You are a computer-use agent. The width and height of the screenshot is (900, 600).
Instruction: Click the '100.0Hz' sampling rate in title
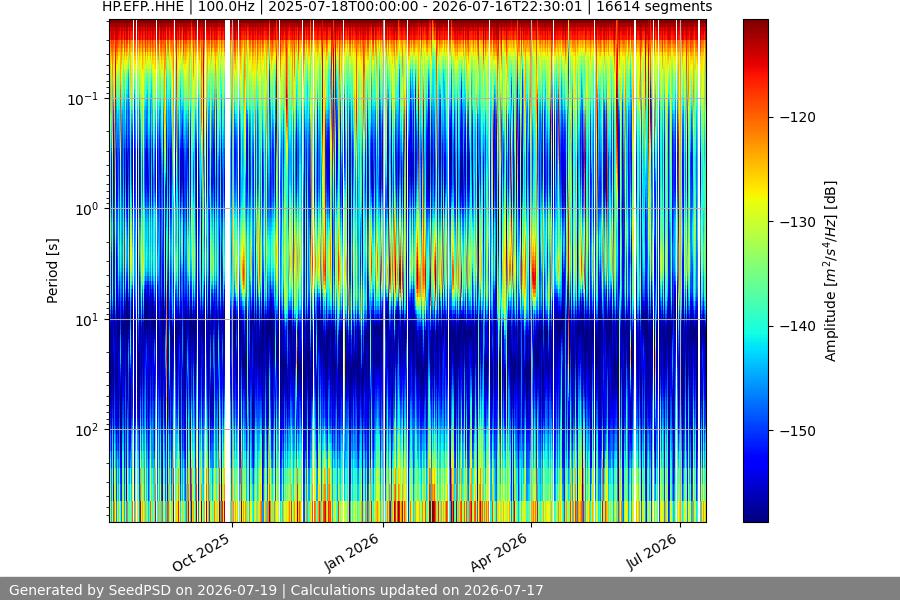point(226,7)
